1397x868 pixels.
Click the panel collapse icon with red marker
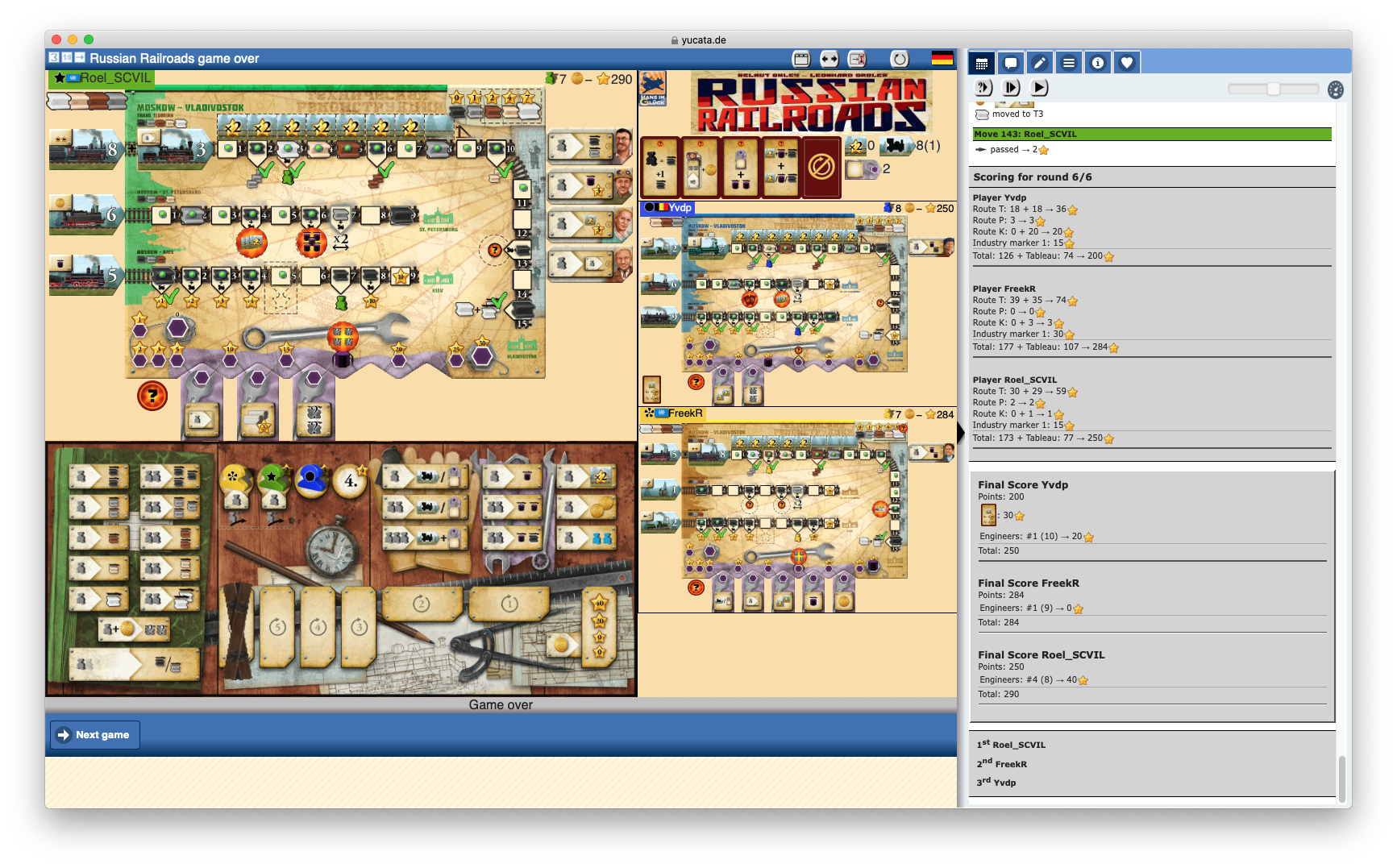(857, 58)
